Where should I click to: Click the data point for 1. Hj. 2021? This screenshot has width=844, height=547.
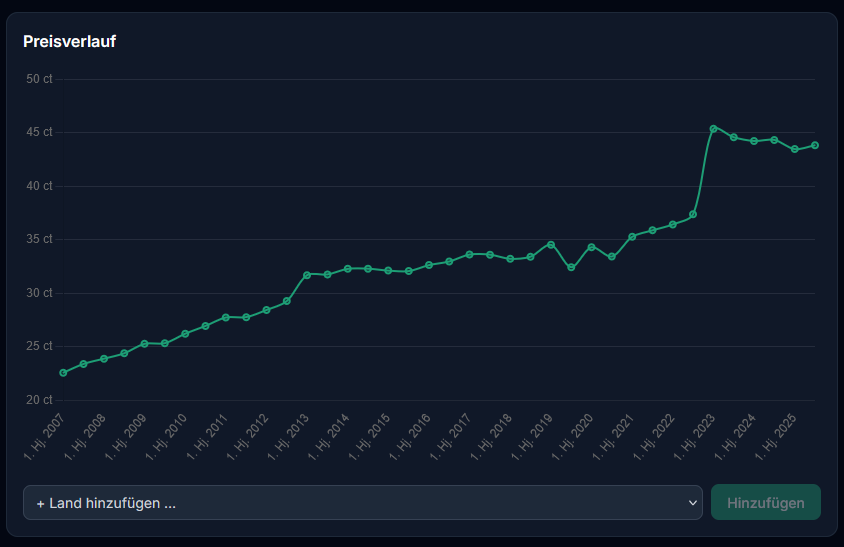point(632,236)
